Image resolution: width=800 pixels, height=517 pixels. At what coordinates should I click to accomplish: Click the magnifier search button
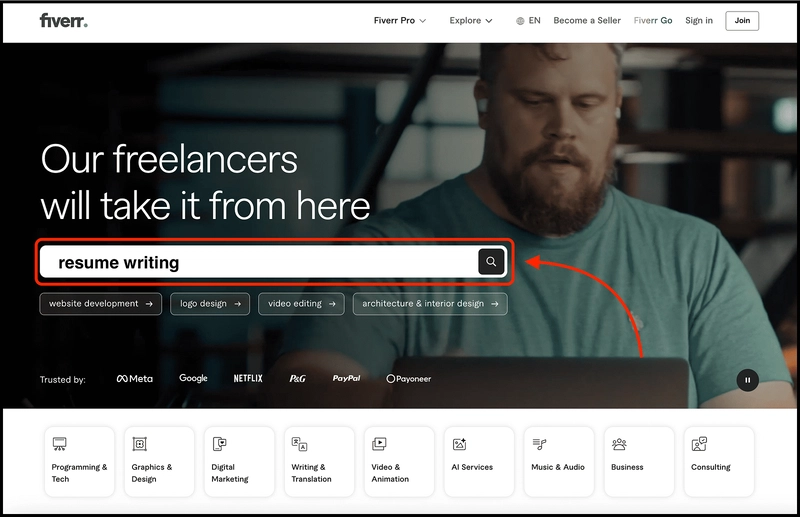491,262
